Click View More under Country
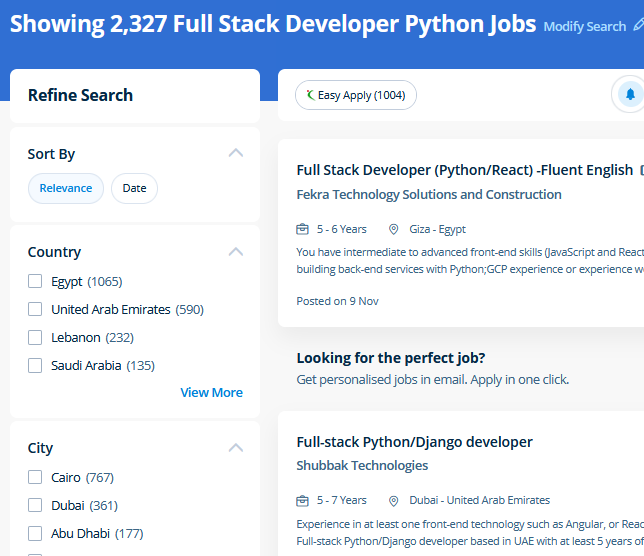Screen dimensions: 644x556 [x=211, y=392]
